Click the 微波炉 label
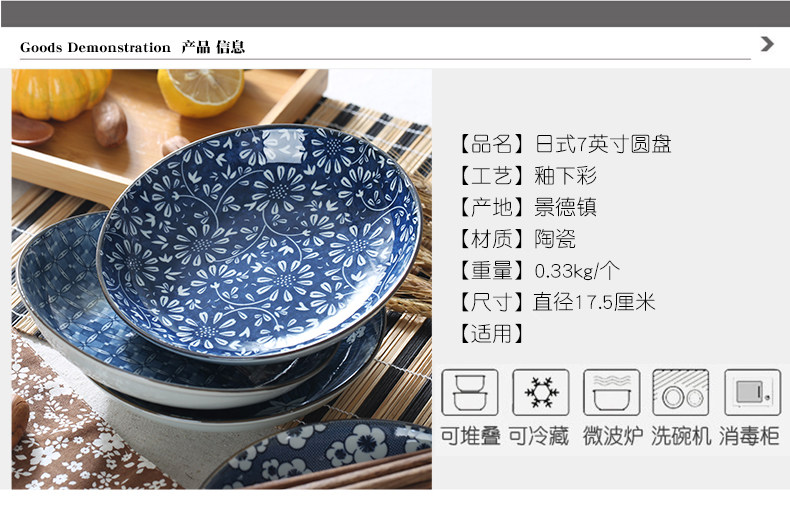The height and width of the screenshot is (506, 790). pyautogui.click(x=613, y=436)
